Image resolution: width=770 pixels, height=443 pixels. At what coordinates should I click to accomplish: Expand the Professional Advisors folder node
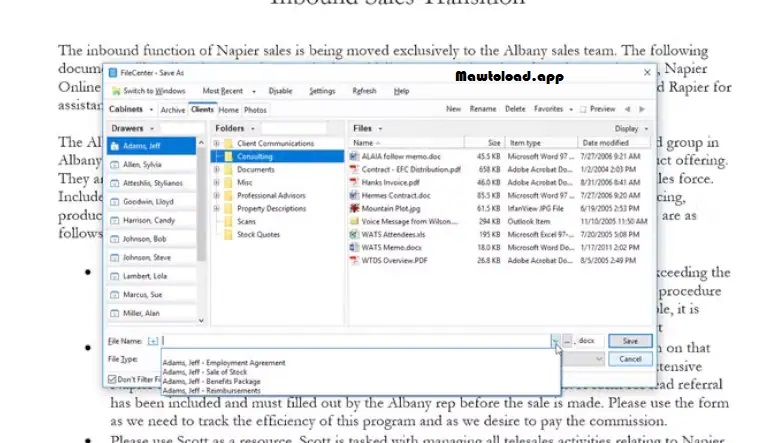pos(217,195)
